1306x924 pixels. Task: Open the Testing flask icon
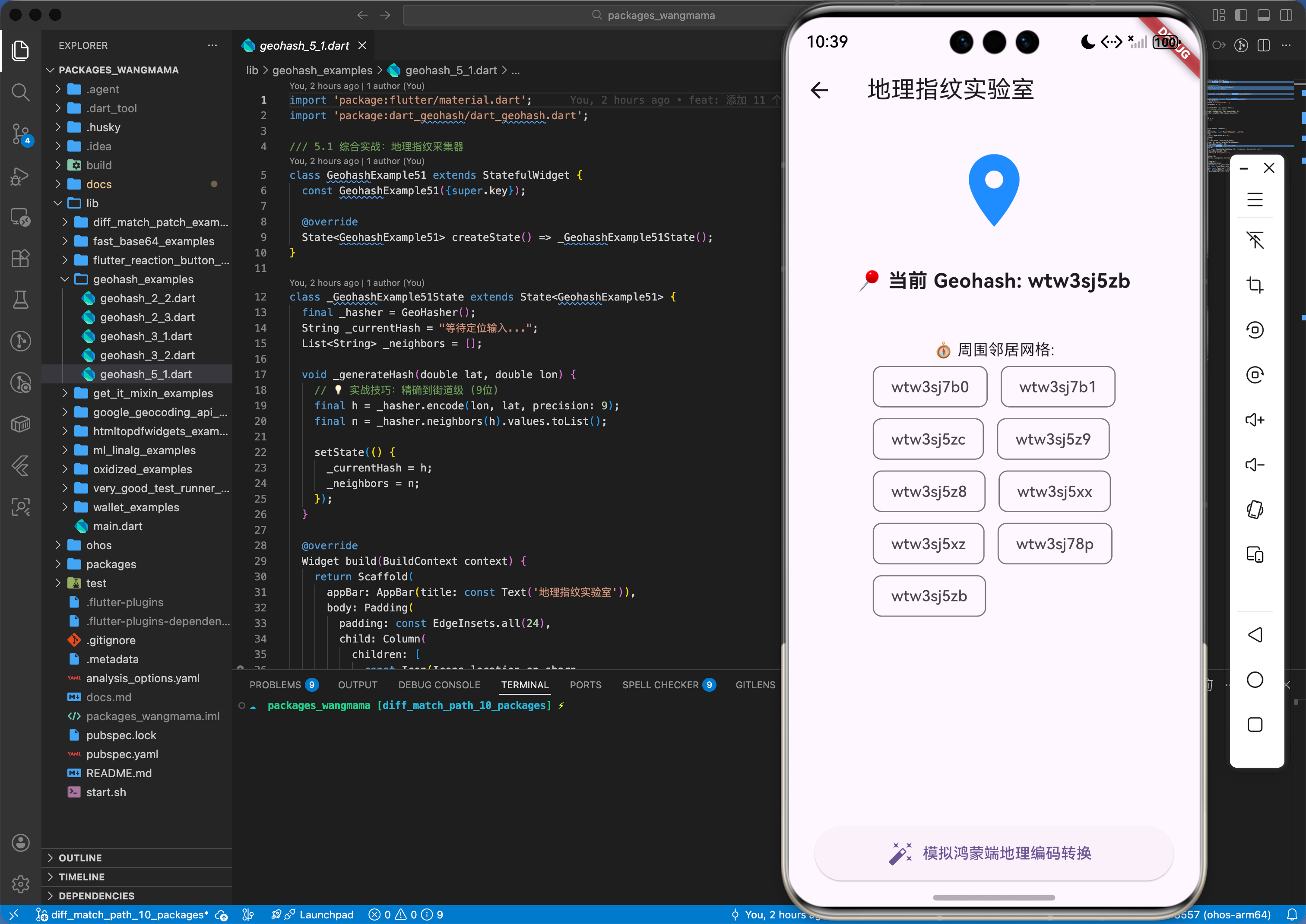tap(20, 299)
